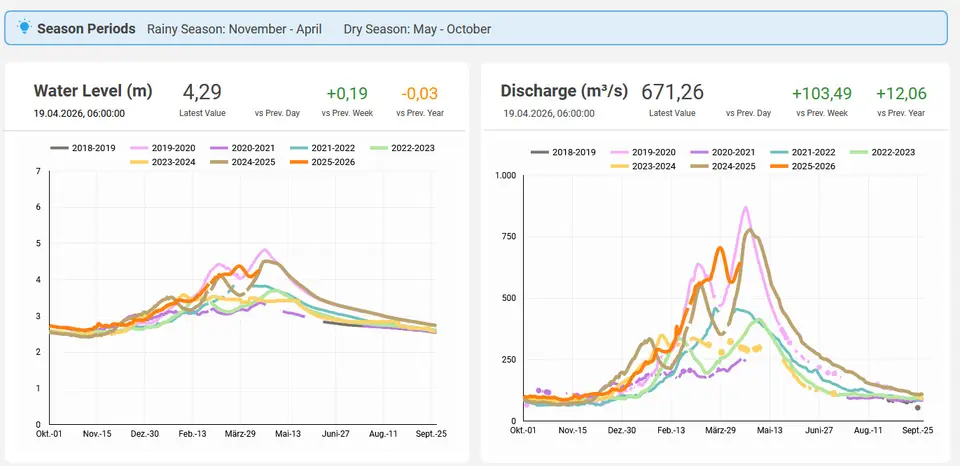Click Okt.-01 on Discharge x-axis
The height and width of the screenshot is (466, 960).
pyautogui.click(x=522, y=430)
